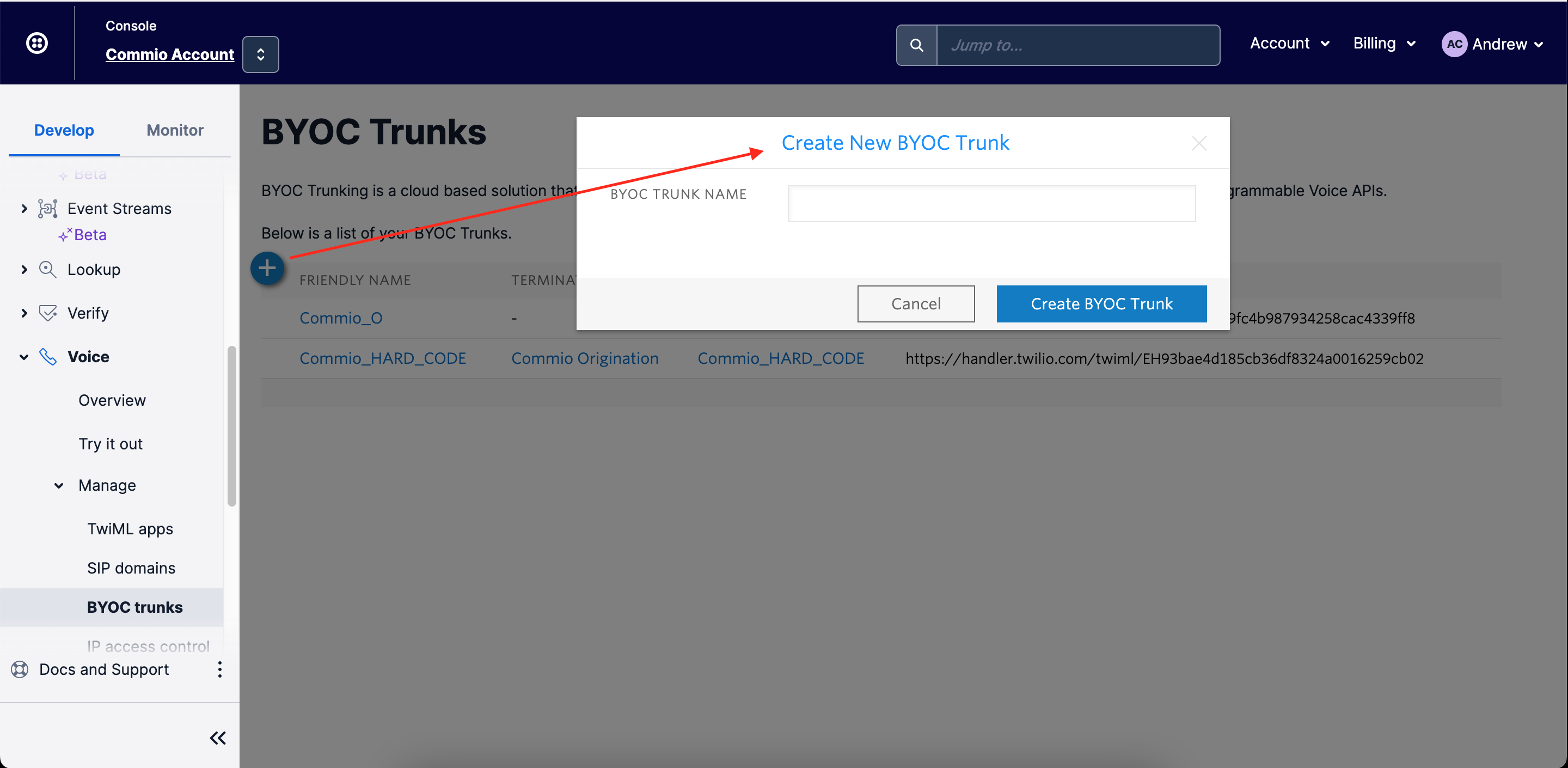Click the Create BYOC Trunk button

pyautogui.click(x=1101, y=304)
